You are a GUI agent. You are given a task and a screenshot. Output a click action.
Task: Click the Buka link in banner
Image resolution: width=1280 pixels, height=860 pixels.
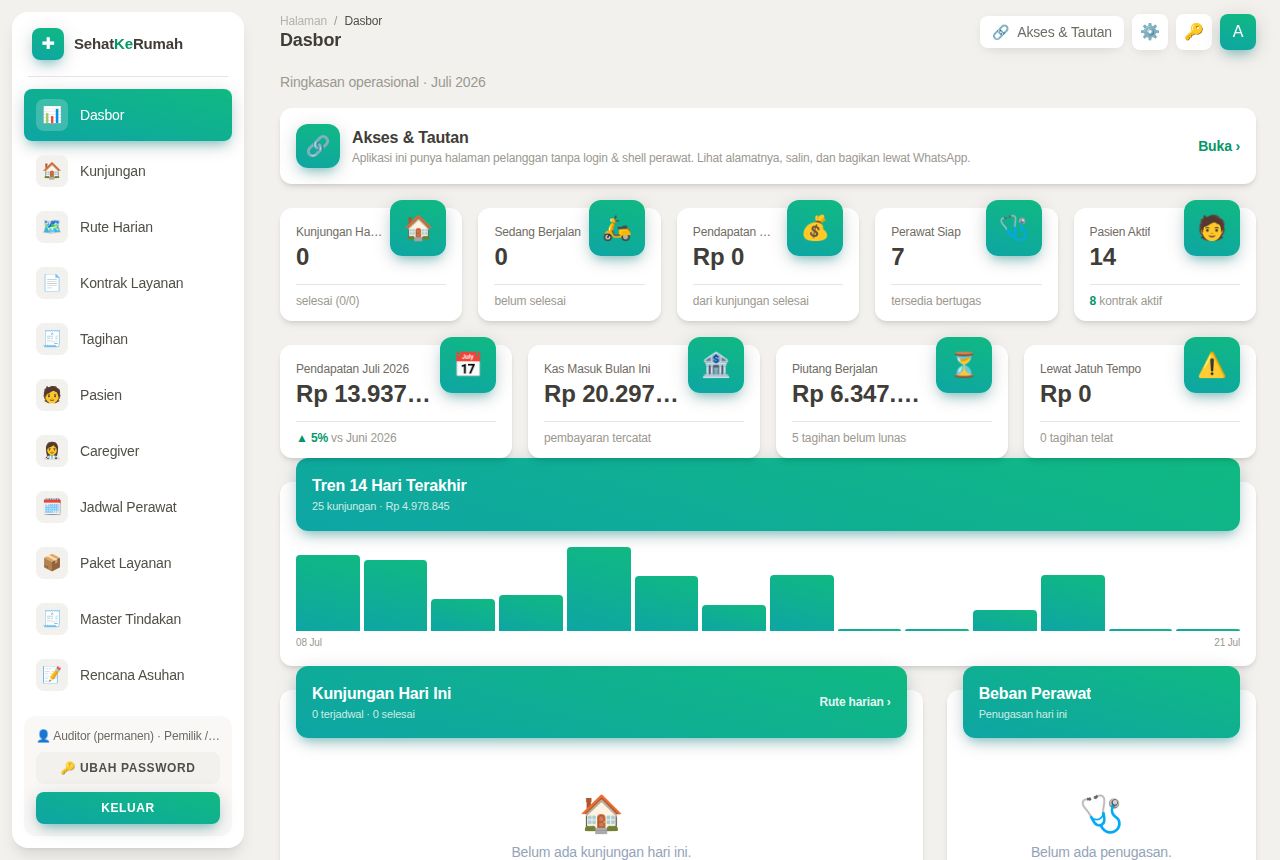tap(1219, 146)
